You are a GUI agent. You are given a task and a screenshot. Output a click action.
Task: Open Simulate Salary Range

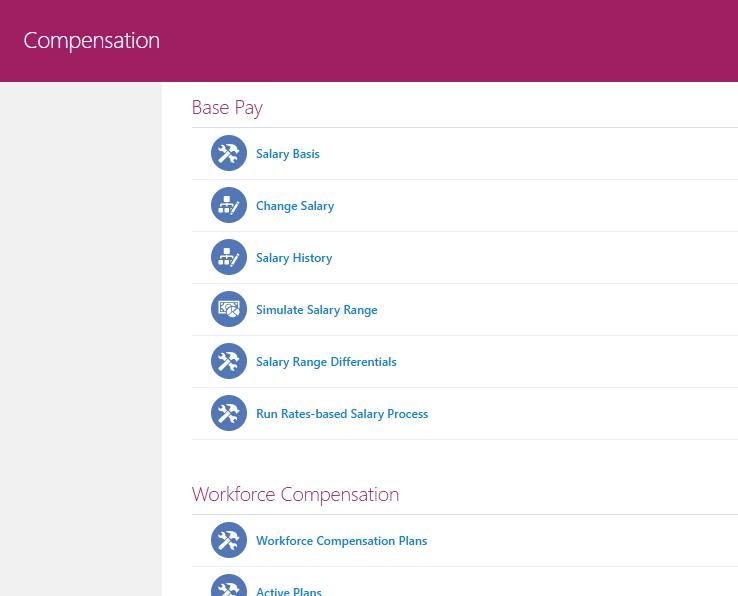coord(317,310)
